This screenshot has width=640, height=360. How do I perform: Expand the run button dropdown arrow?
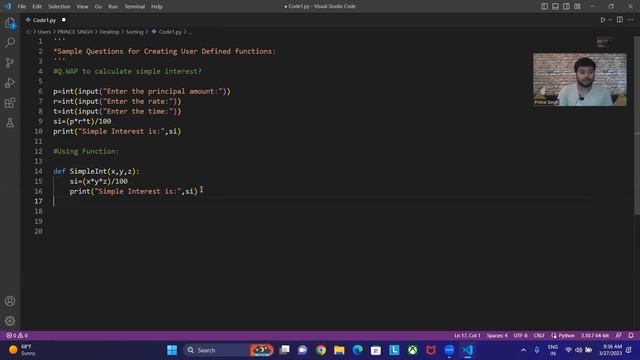610,20
